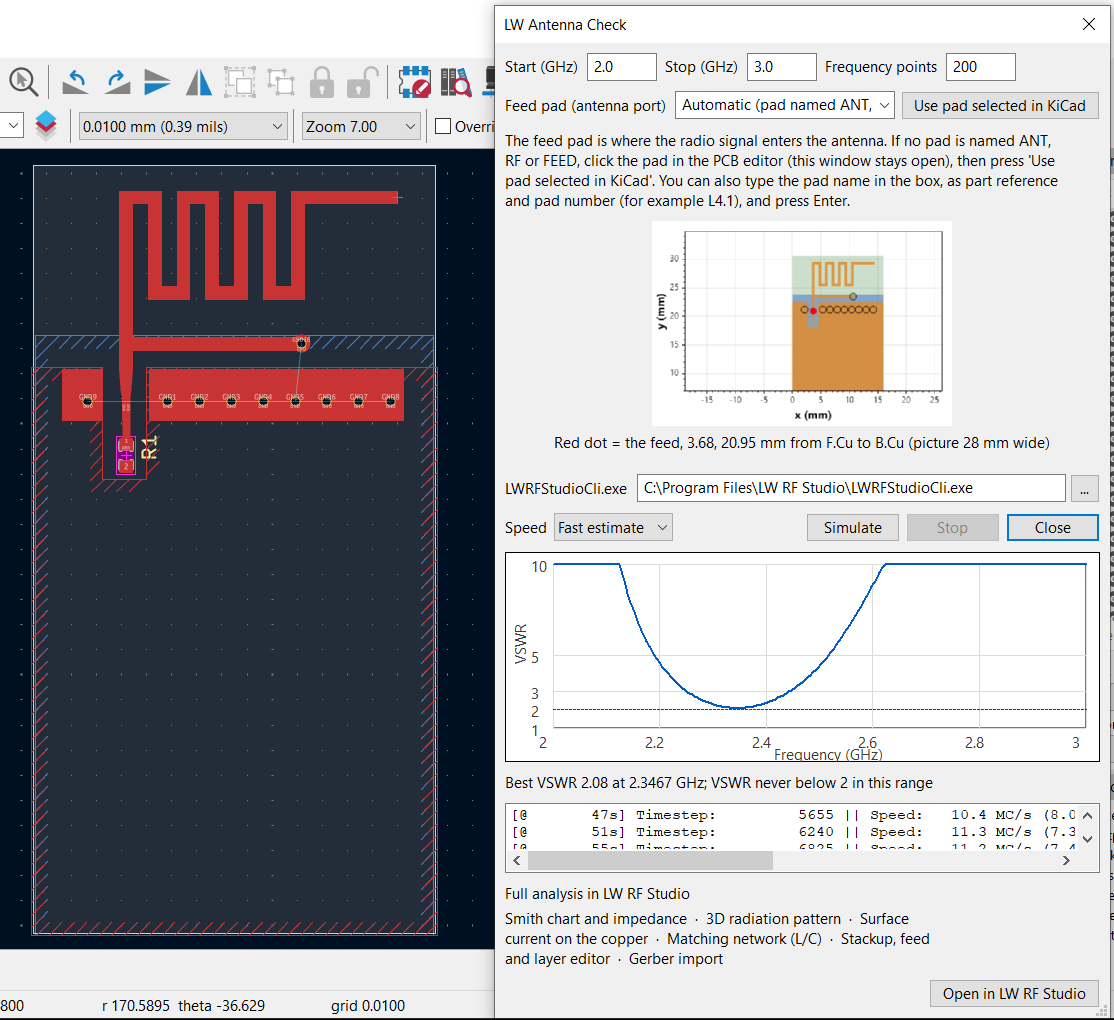Screen dimensions: 1114x1020
Task: Click the meander antenna trace open end
Action: 396,197
